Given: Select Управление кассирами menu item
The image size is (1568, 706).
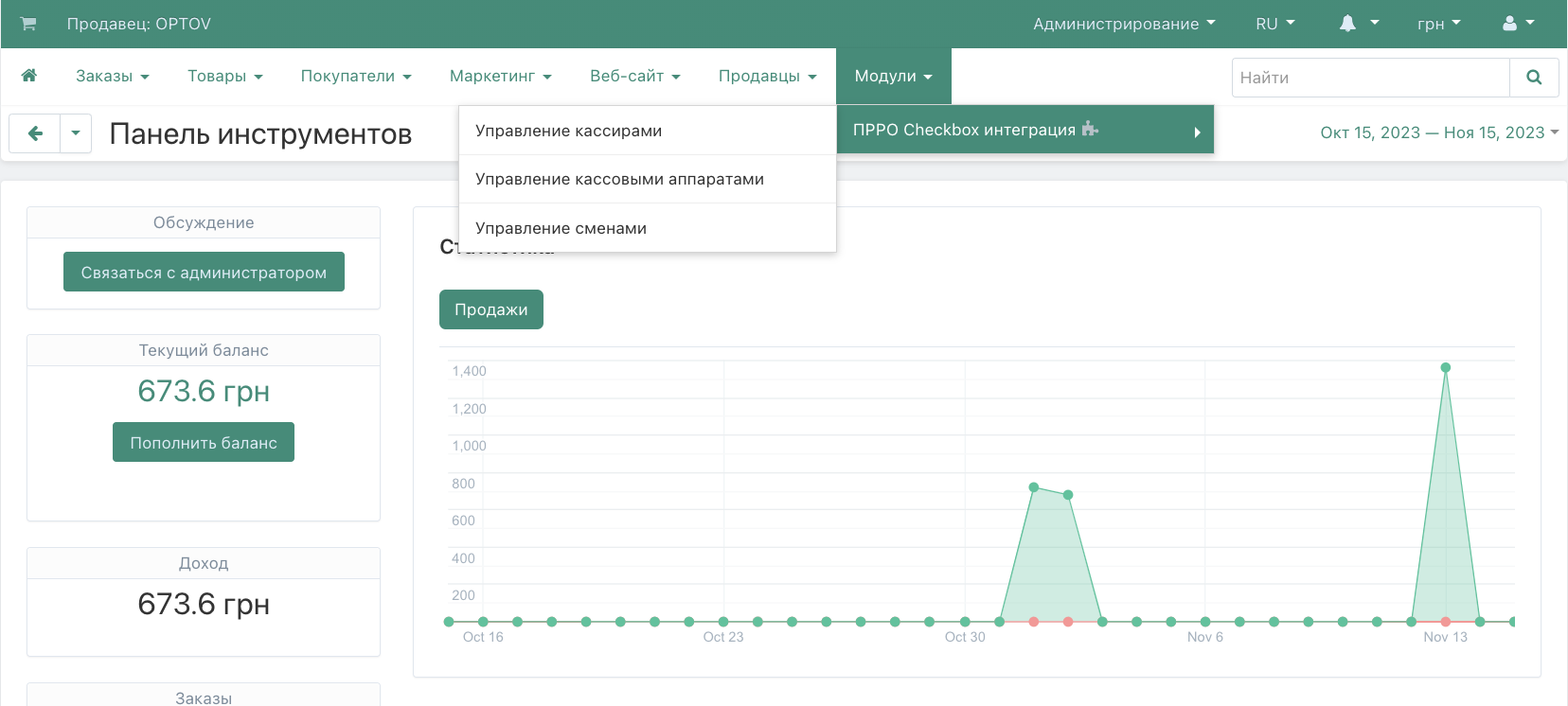Looking at the screenshot, I should point(568,131).
